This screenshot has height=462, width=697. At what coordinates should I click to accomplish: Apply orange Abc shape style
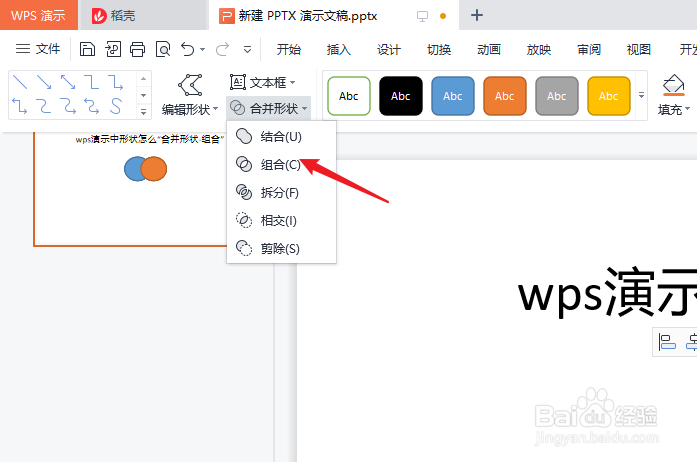click(505, 96)
